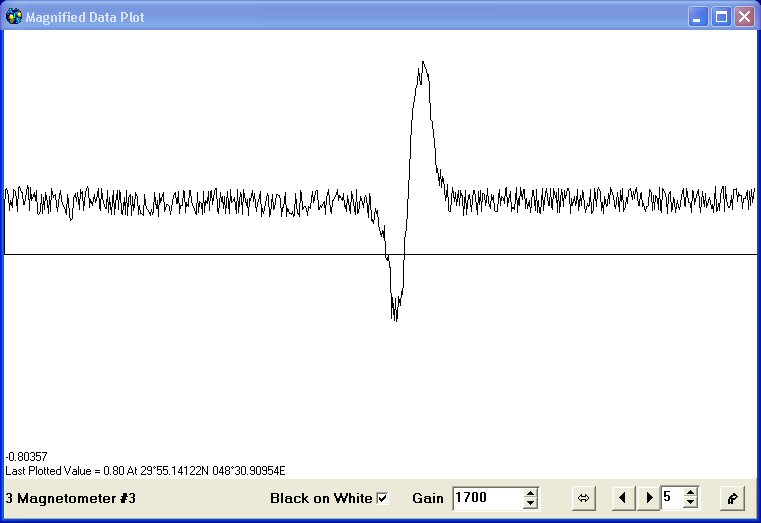Click the right-pointing black triangle button
The width and height of the screenshot is (761, 523).
[x=649, y=498]
